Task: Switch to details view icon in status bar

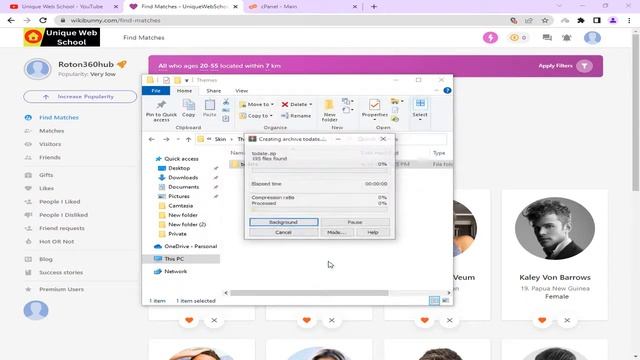Action: 434,301
